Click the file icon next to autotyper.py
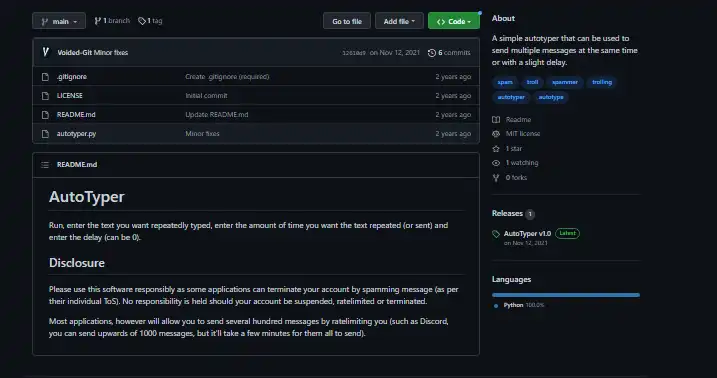The image size is (717, 378). point(45,134)
